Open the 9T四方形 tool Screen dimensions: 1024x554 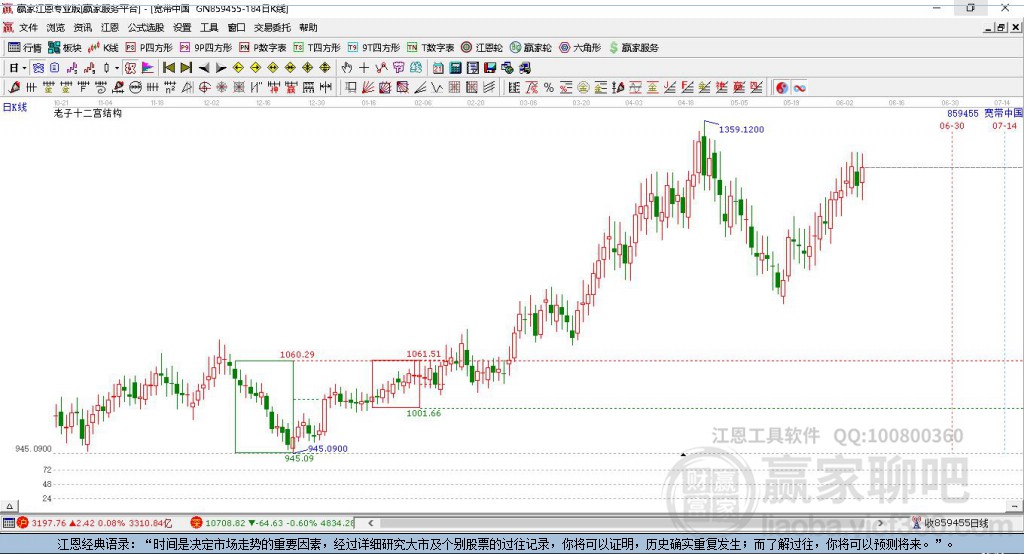pyautogui.click(x=374, y=48)
